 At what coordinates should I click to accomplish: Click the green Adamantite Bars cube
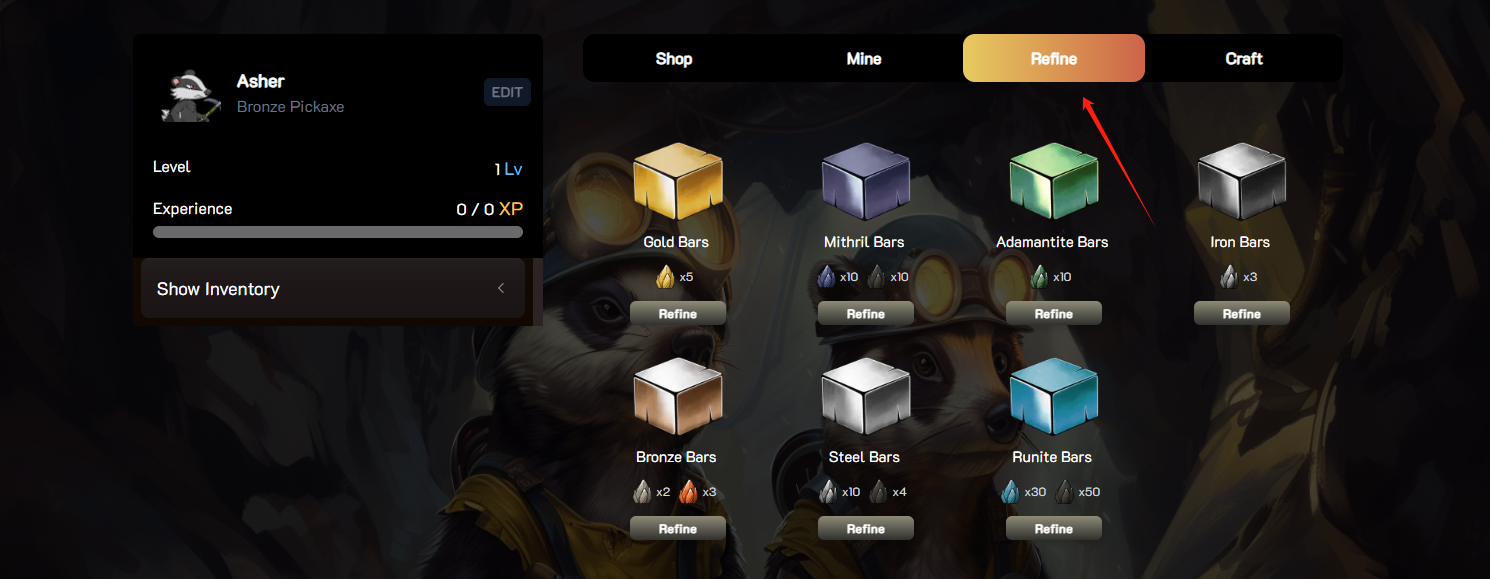click(1054, 184)
